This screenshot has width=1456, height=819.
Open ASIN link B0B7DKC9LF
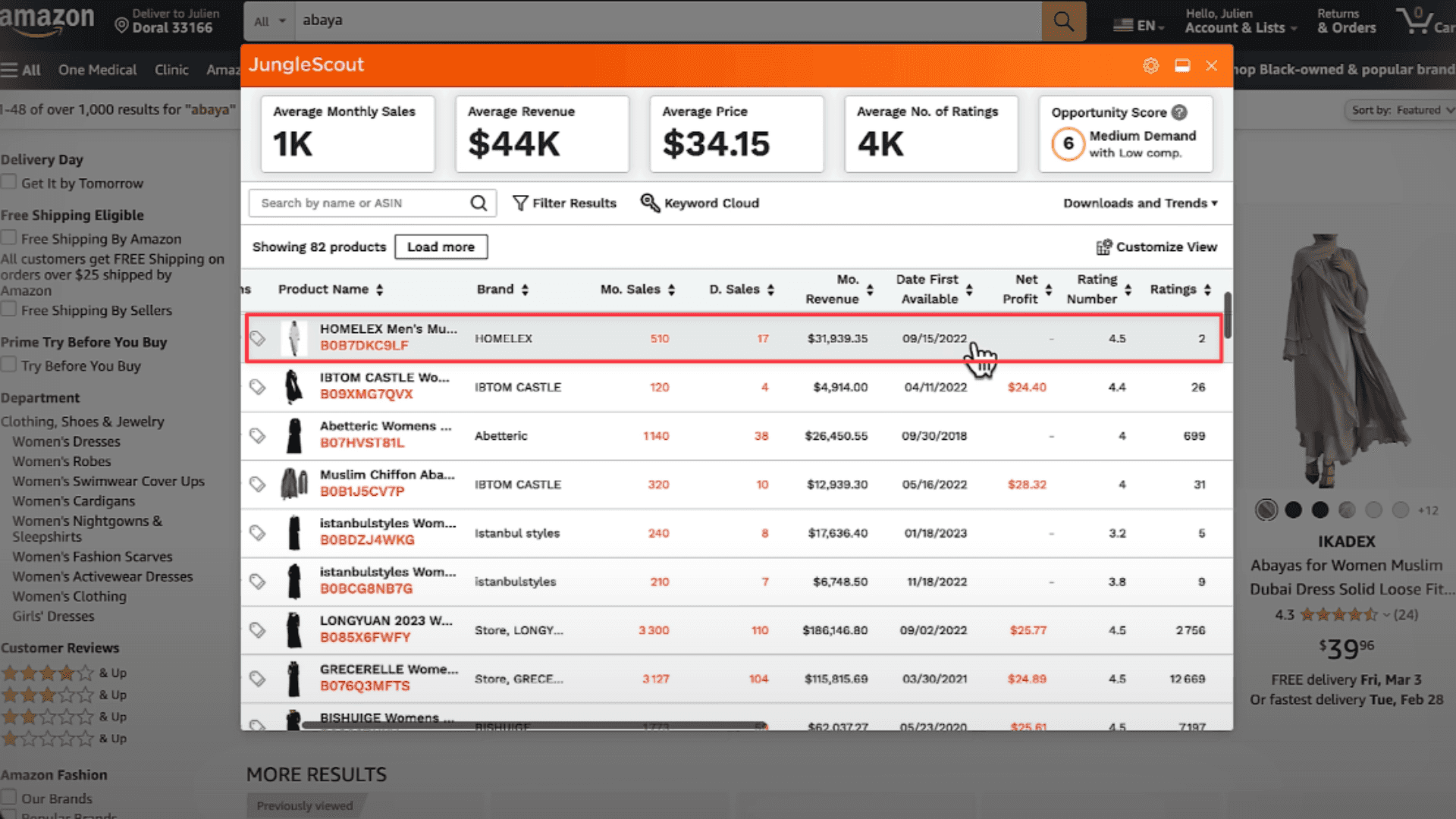364,346
